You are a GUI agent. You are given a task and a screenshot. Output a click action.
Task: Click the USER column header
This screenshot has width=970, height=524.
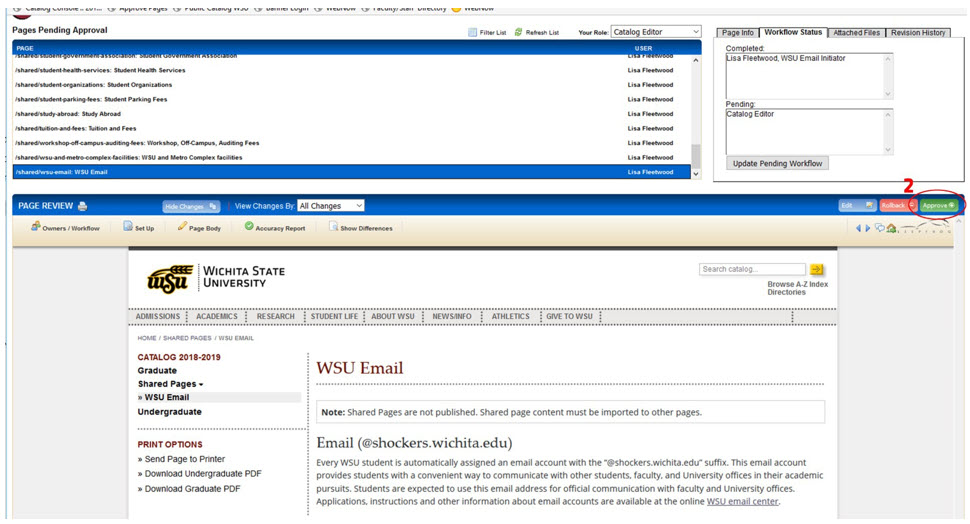click(x=643, y=48)
